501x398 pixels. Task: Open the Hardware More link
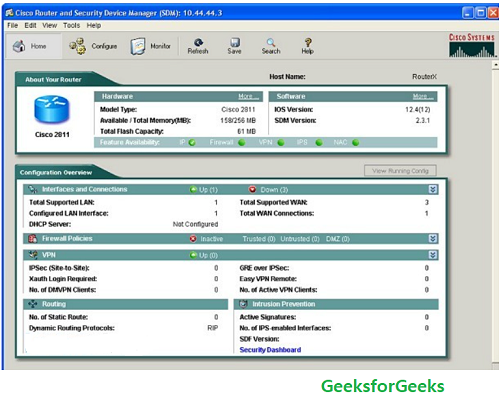click(248, 96)
